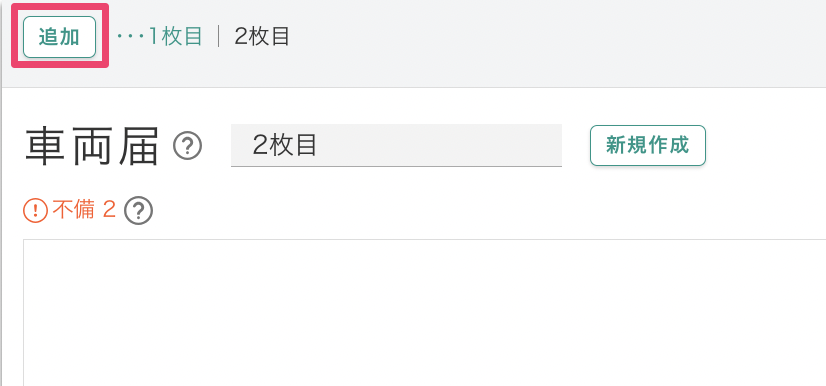The image size is (826, 386).
Task: Click inside the empty form content area
Action: (425, 313)
